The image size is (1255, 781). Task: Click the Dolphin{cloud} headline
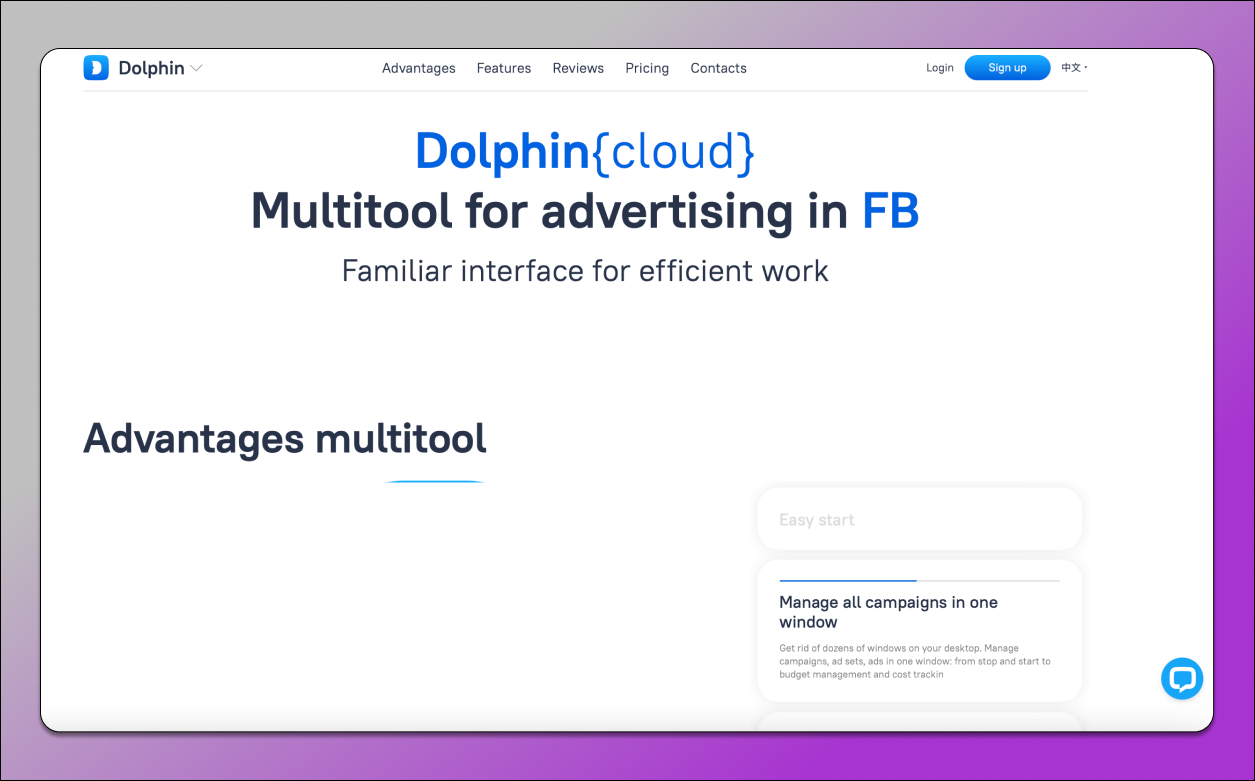click(585, 151)
